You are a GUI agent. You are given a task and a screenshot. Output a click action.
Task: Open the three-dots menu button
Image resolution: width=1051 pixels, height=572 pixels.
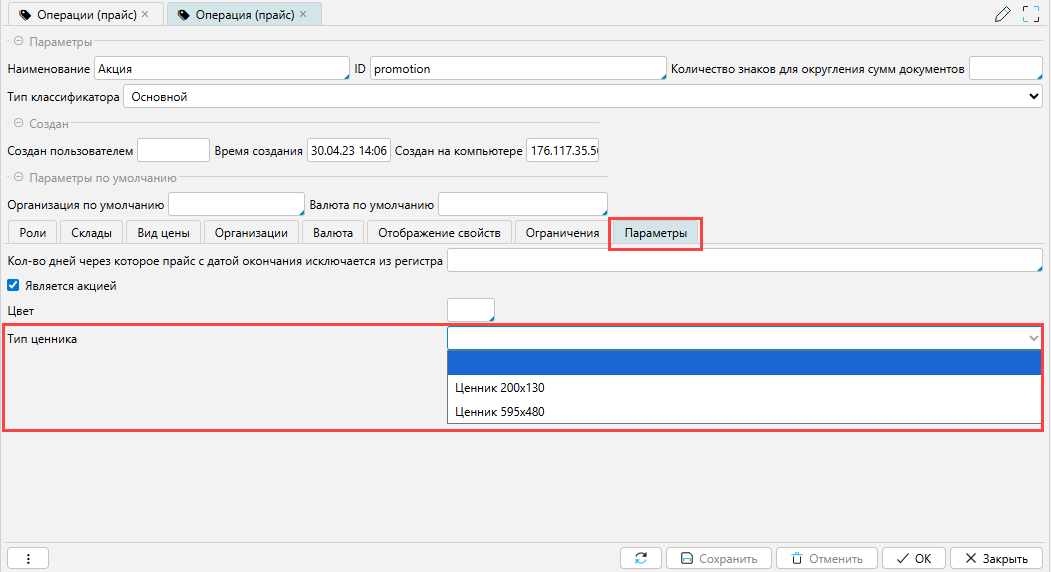pyautogui.click(x=28, y=558)
